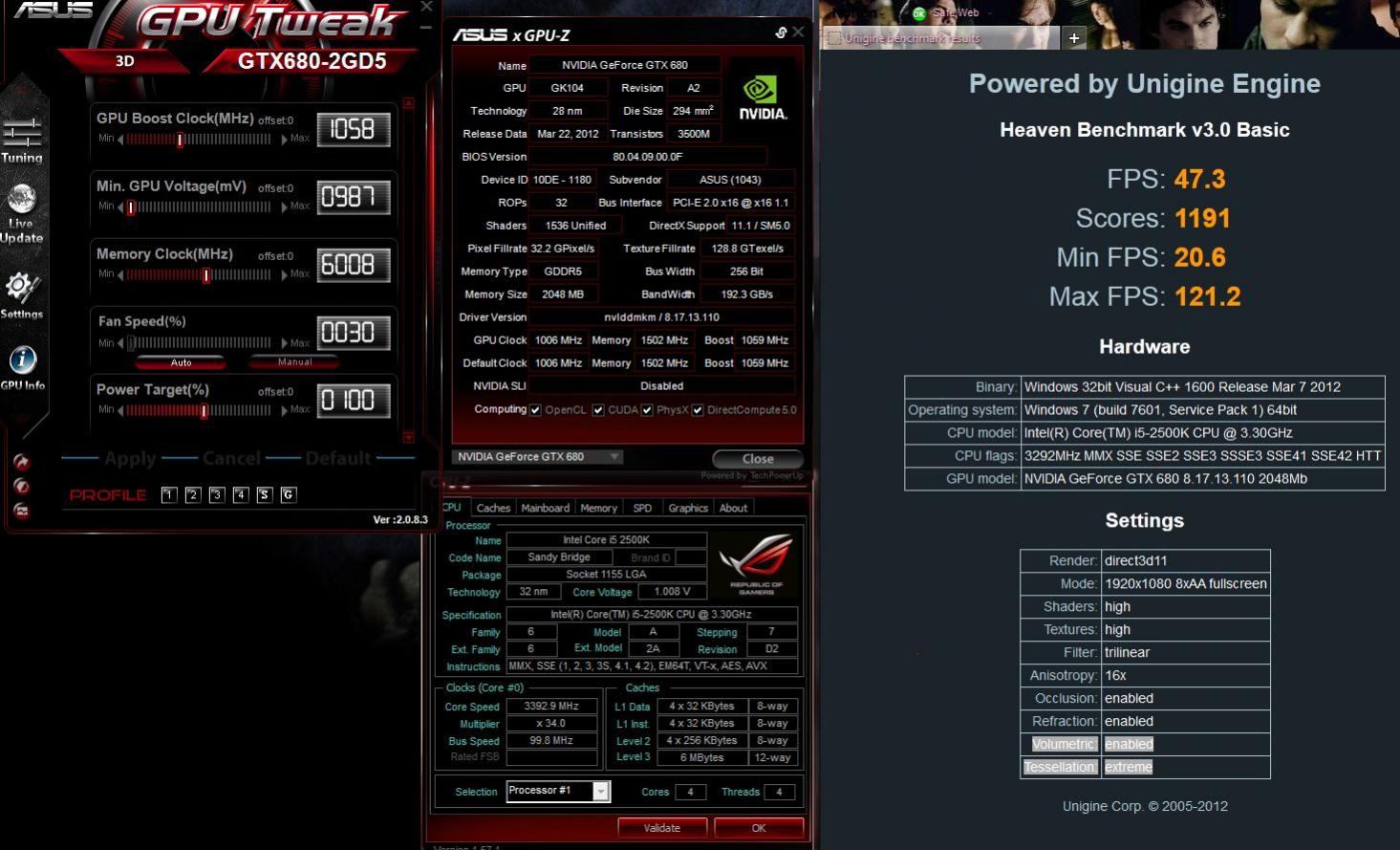Click Cancel in GPU Tweak
This screenshot has height=850, width=1400.
click(231, 459)
